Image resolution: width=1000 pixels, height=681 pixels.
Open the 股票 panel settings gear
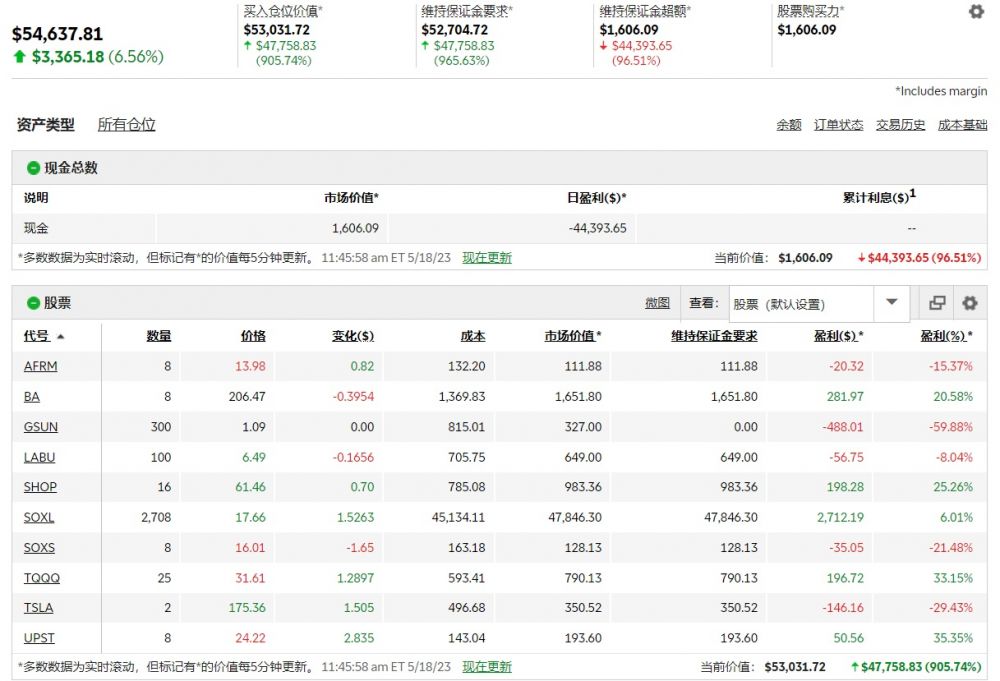(x=969, y=303)
